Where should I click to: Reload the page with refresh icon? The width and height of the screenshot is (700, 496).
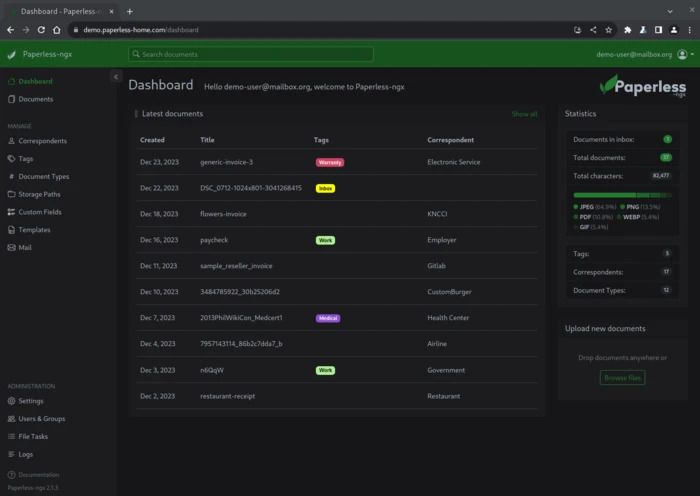click(41, 30)
